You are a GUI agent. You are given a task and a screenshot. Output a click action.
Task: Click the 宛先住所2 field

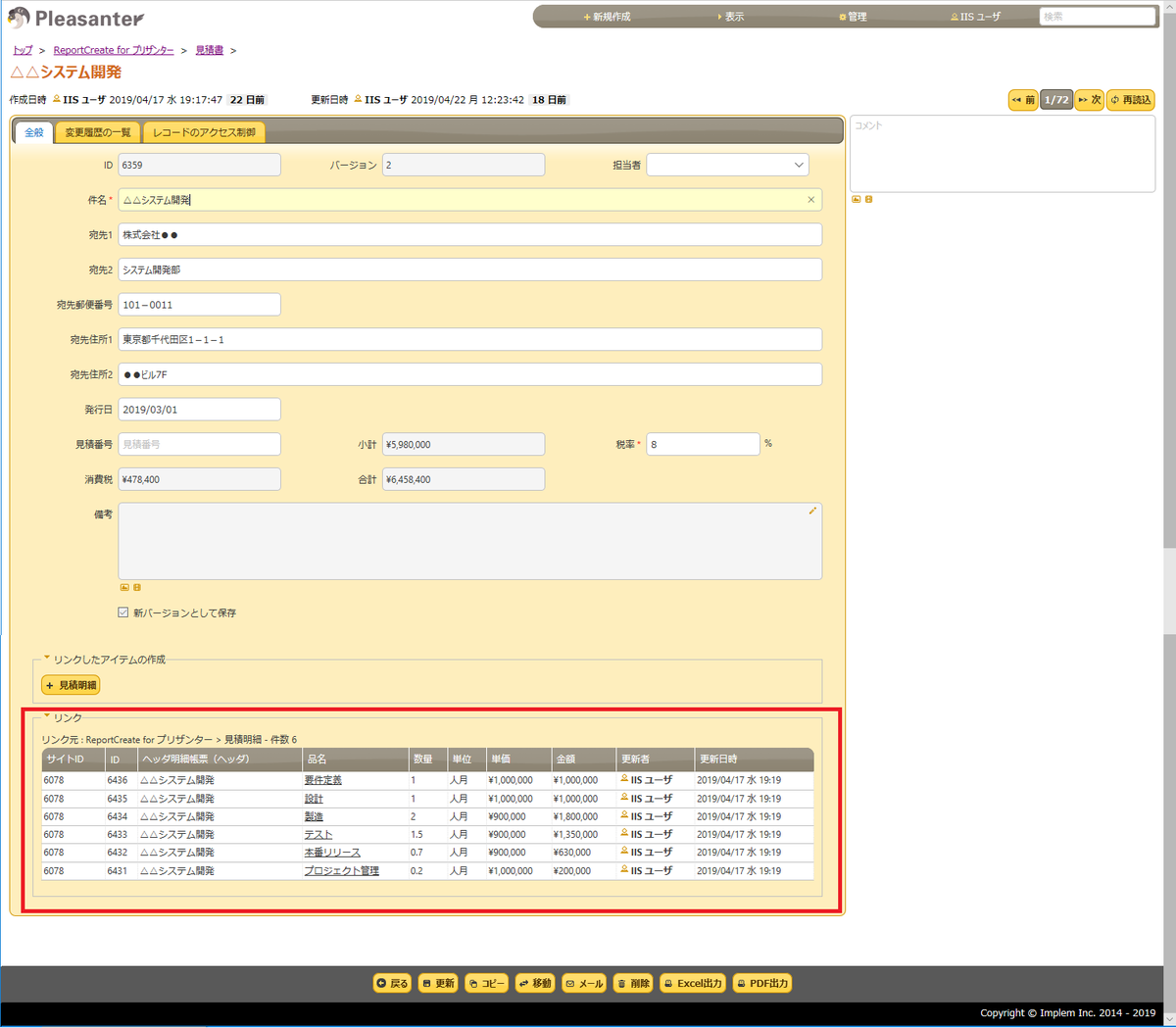(469, 374)
